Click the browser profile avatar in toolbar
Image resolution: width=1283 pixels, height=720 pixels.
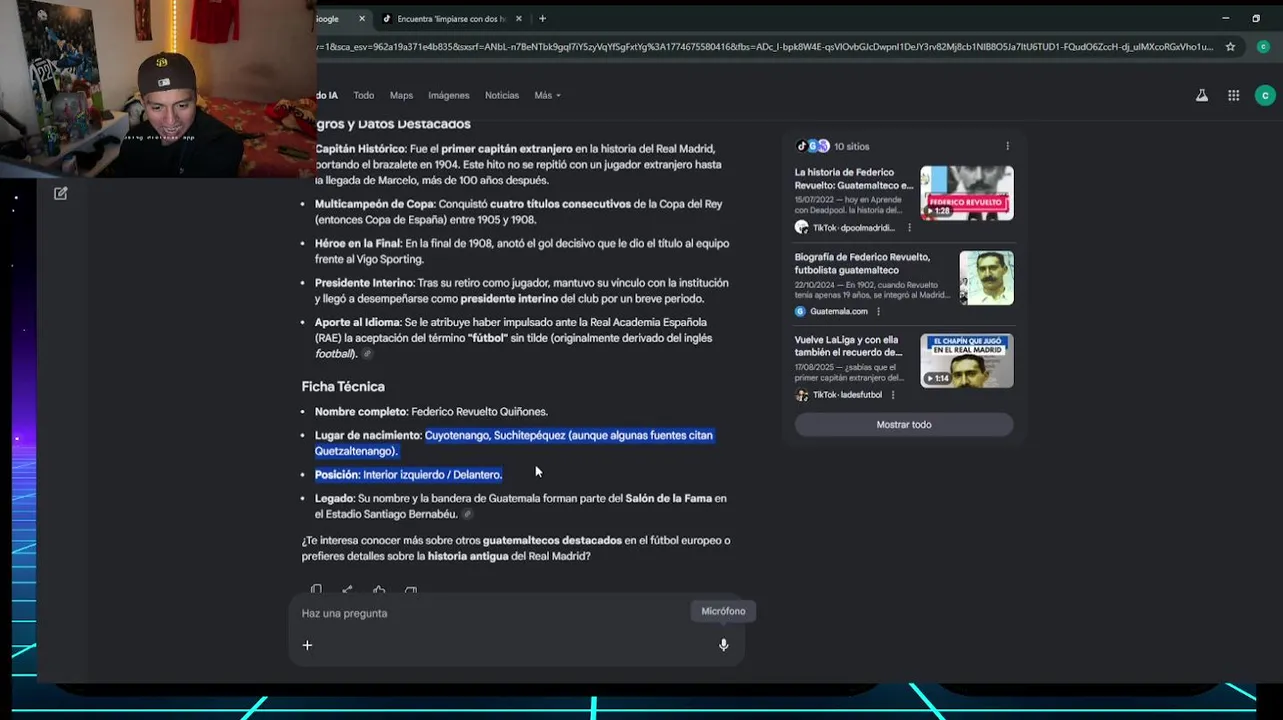coord(1263,46)
